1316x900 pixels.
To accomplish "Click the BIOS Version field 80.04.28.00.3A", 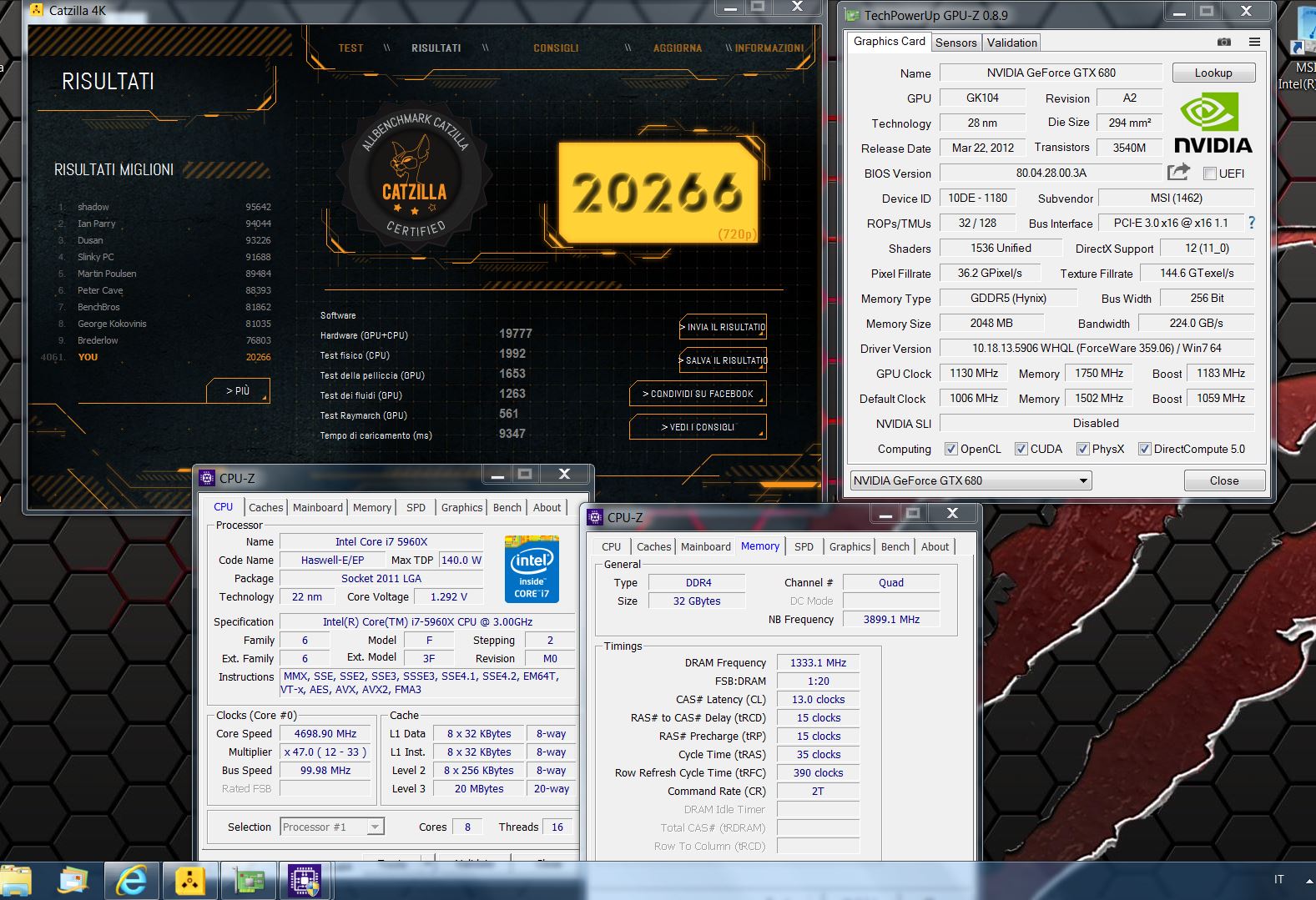I will click(1051, 173).
